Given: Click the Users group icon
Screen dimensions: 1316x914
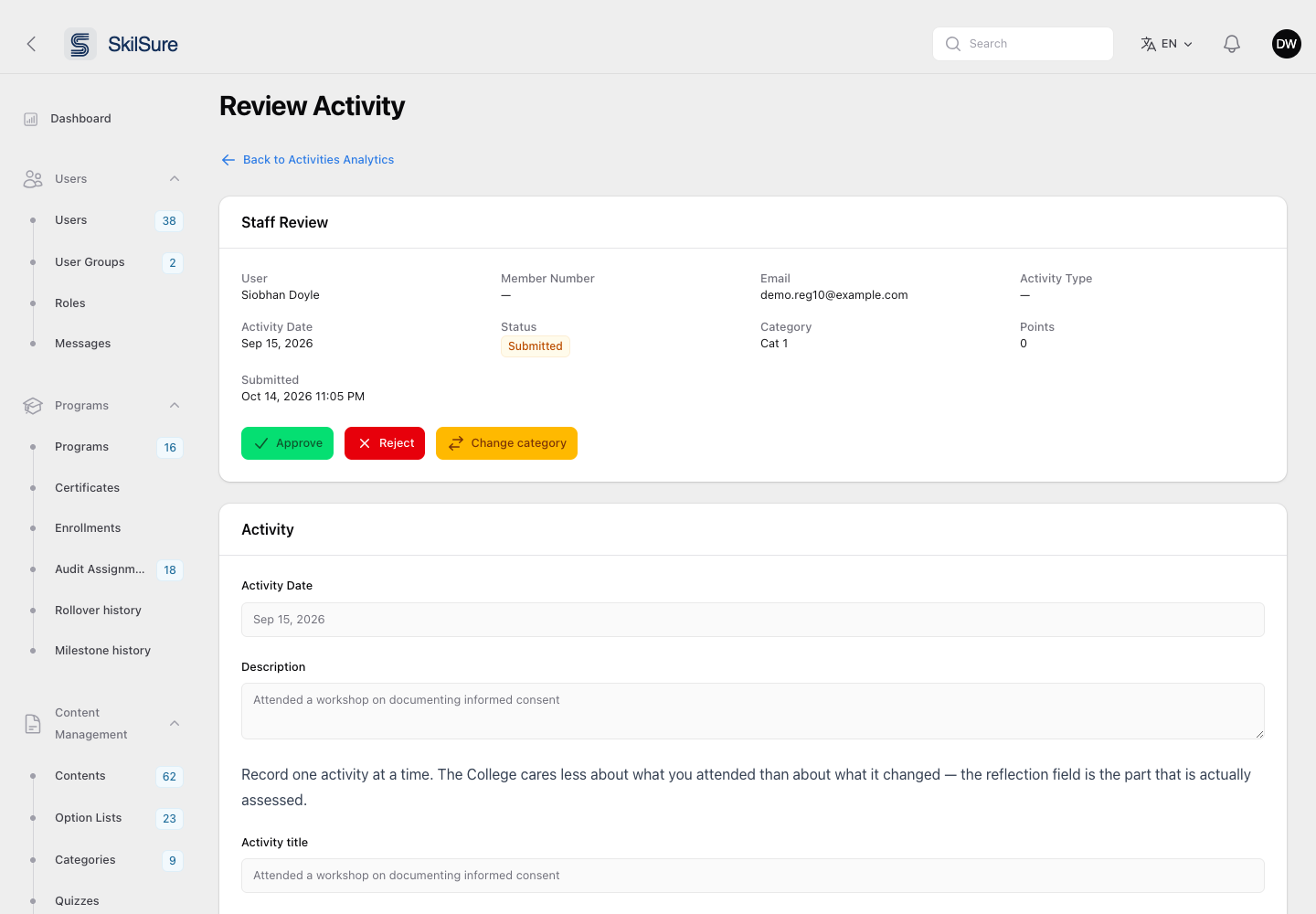Looking at the screenshot, I should [x=33, y=179].
